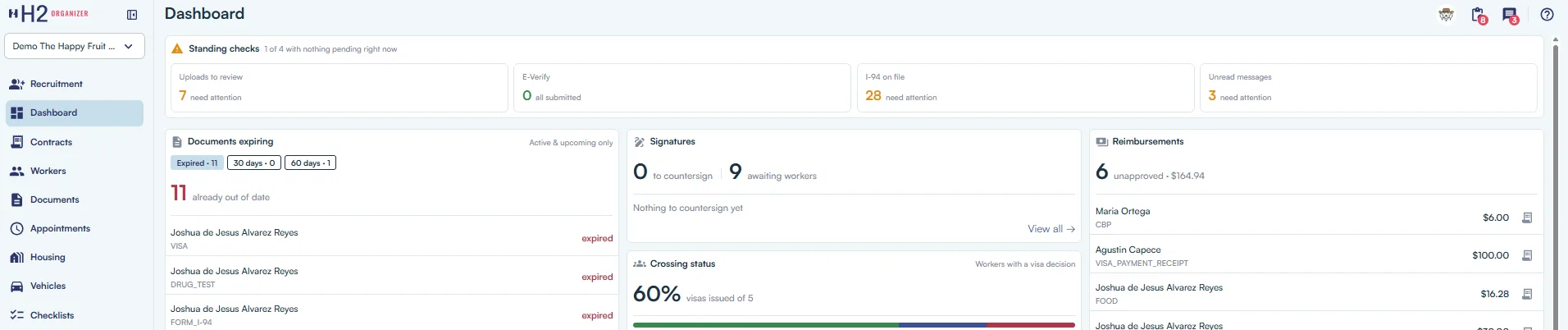Click the Documents expiring file icon
Viewport: 1568px width, 330px height.
coord(177,142)
